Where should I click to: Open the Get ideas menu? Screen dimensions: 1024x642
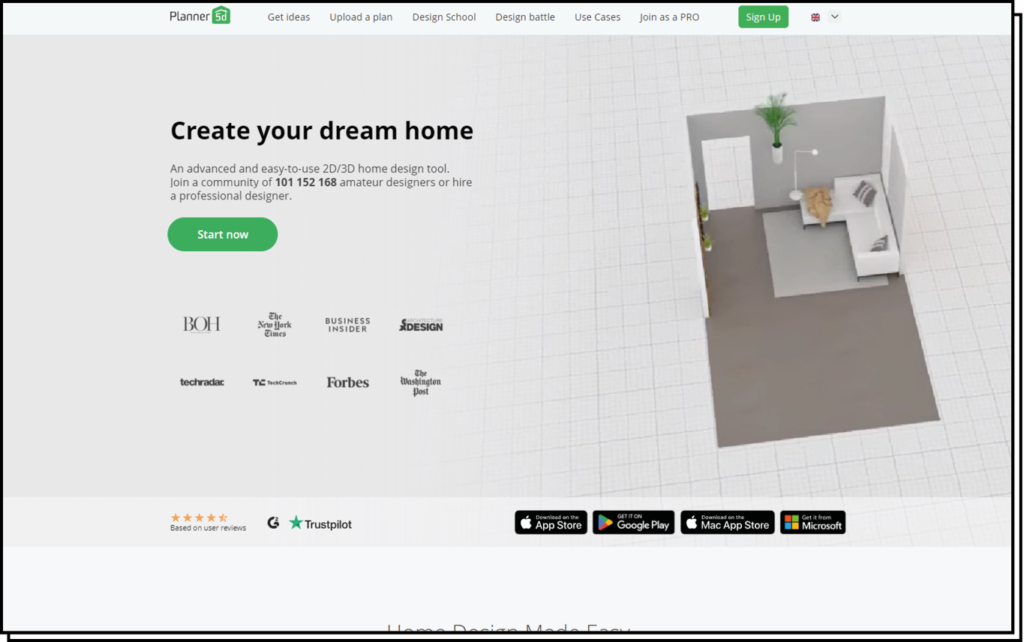click(x=288, y=17)
